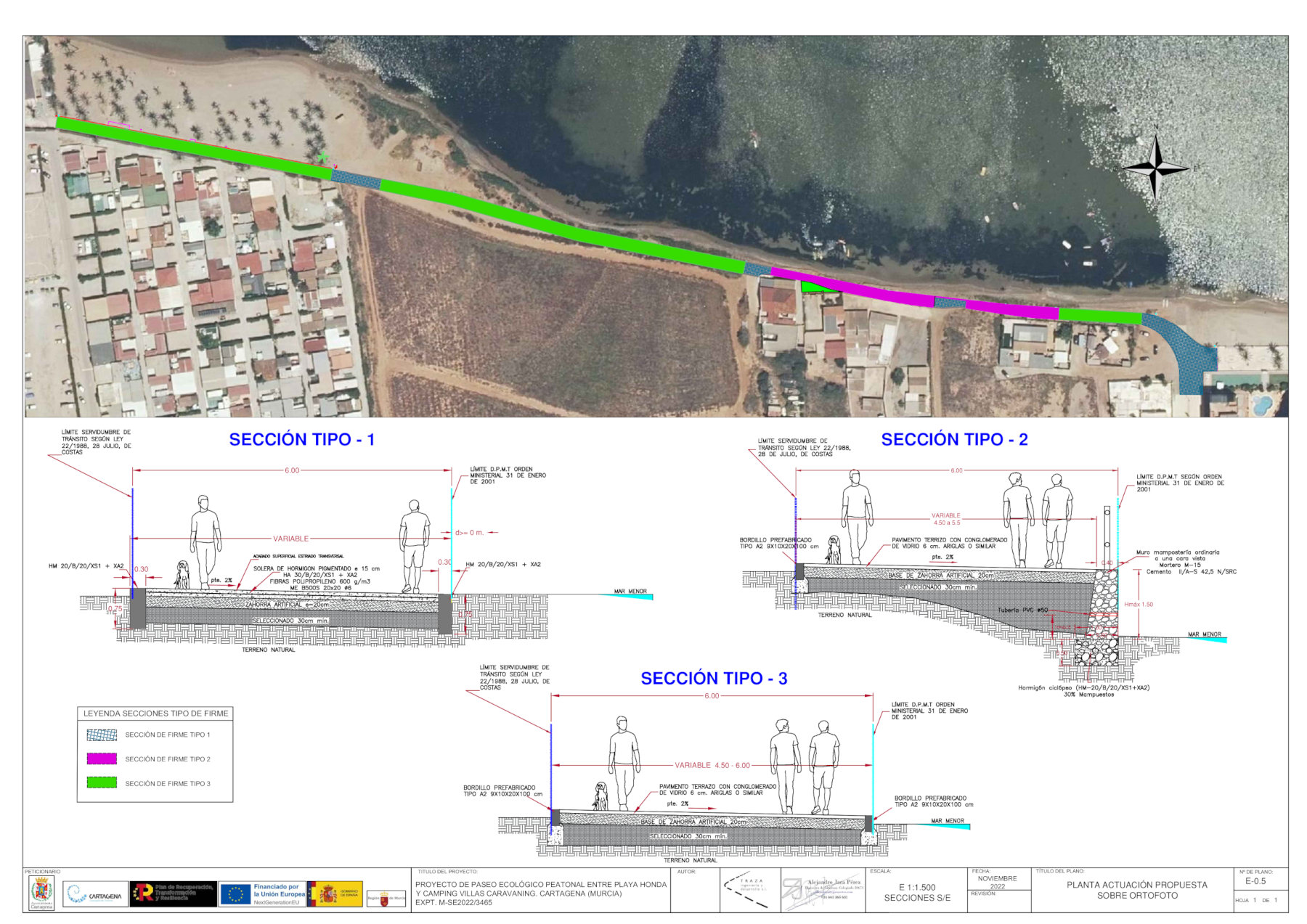Image resolution: width=1307 pixels, height=924 pixels.
Task: Click the scale text E 1:1.500
Action: coord(916,887)
